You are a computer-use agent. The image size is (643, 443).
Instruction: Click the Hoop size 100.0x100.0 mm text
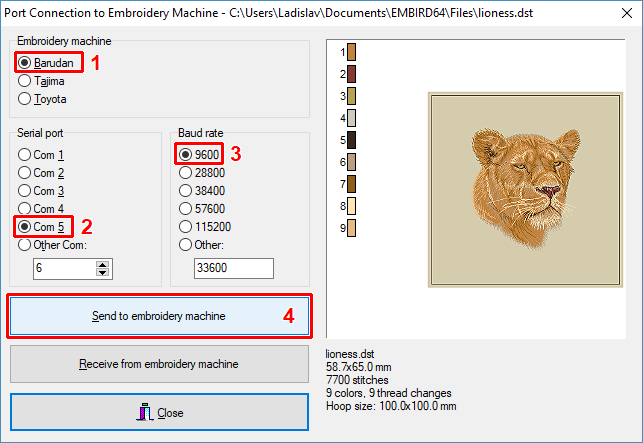(x=391, y=406)
